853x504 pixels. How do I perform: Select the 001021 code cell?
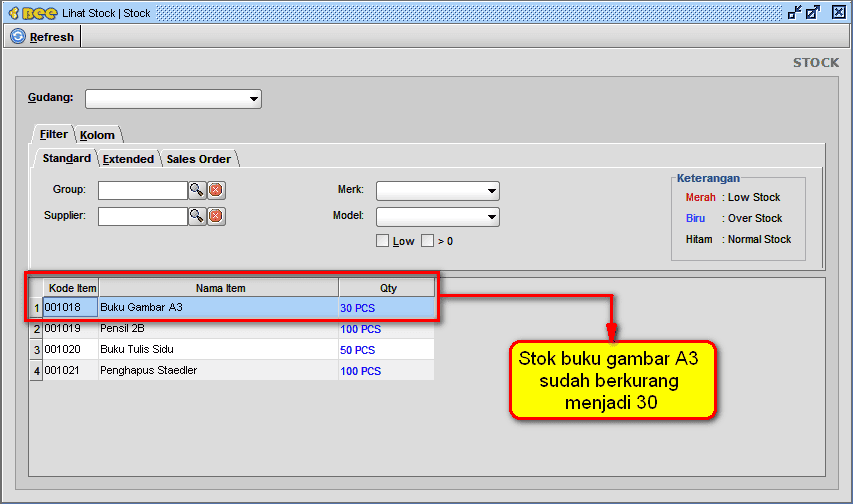pos(71,371)
